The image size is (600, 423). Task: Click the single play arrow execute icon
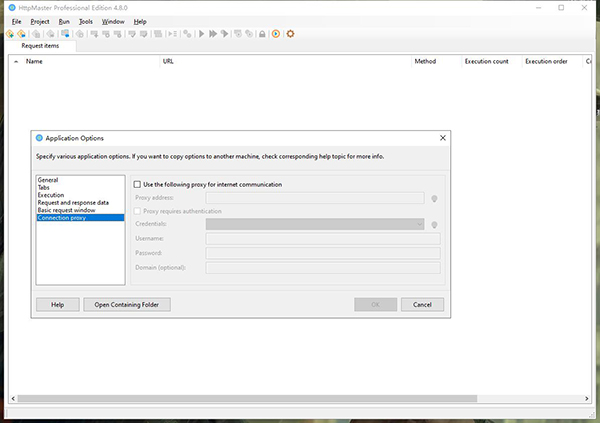click(201, 34)
